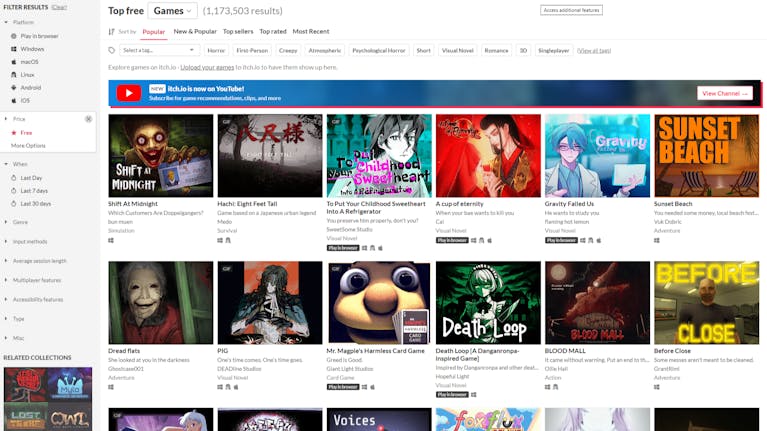This screenshot has height=431, width=767.
Task: Switch to the Popular sort tab
Action: click(x=154, y=31)
